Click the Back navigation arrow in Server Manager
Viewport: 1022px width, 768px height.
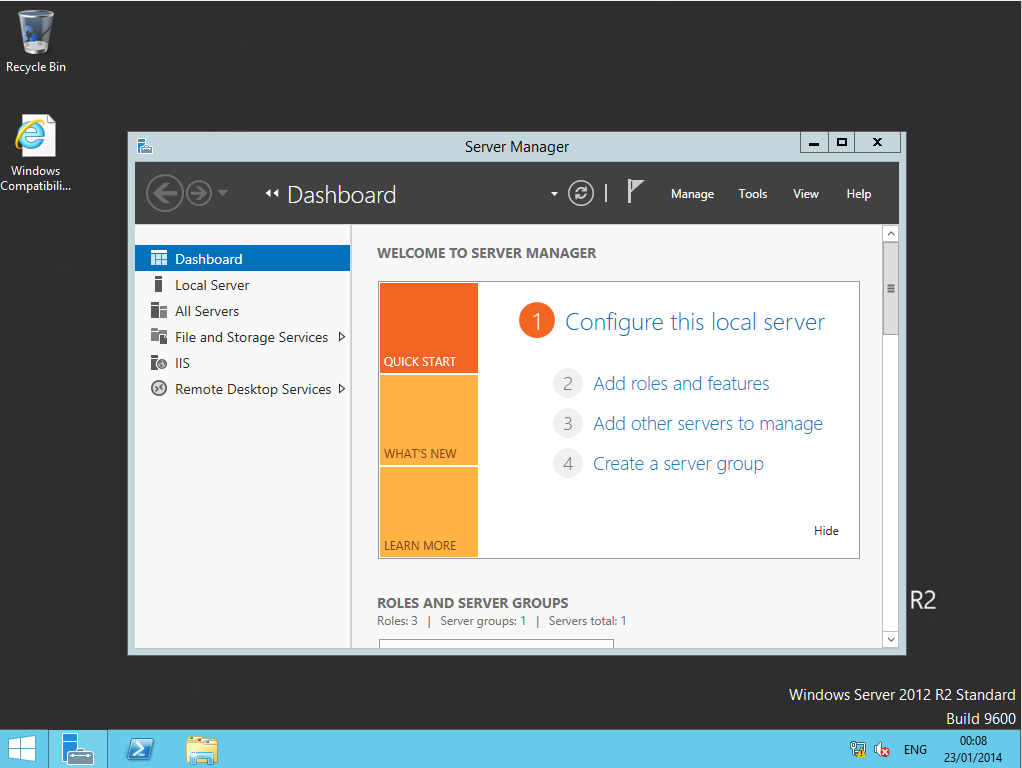click(164, 193)
